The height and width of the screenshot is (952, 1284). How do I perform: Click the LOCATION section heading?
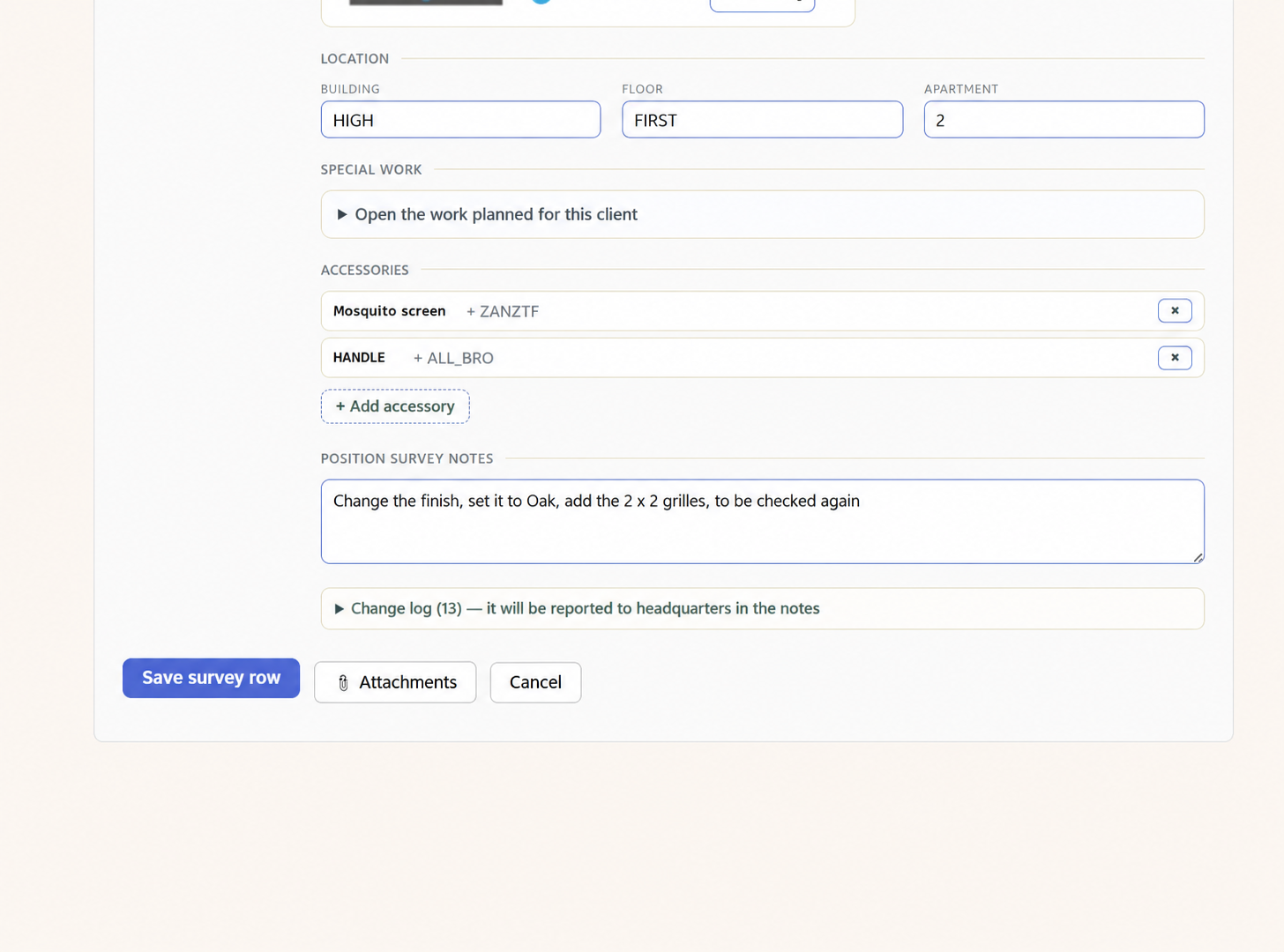[355, 59]
